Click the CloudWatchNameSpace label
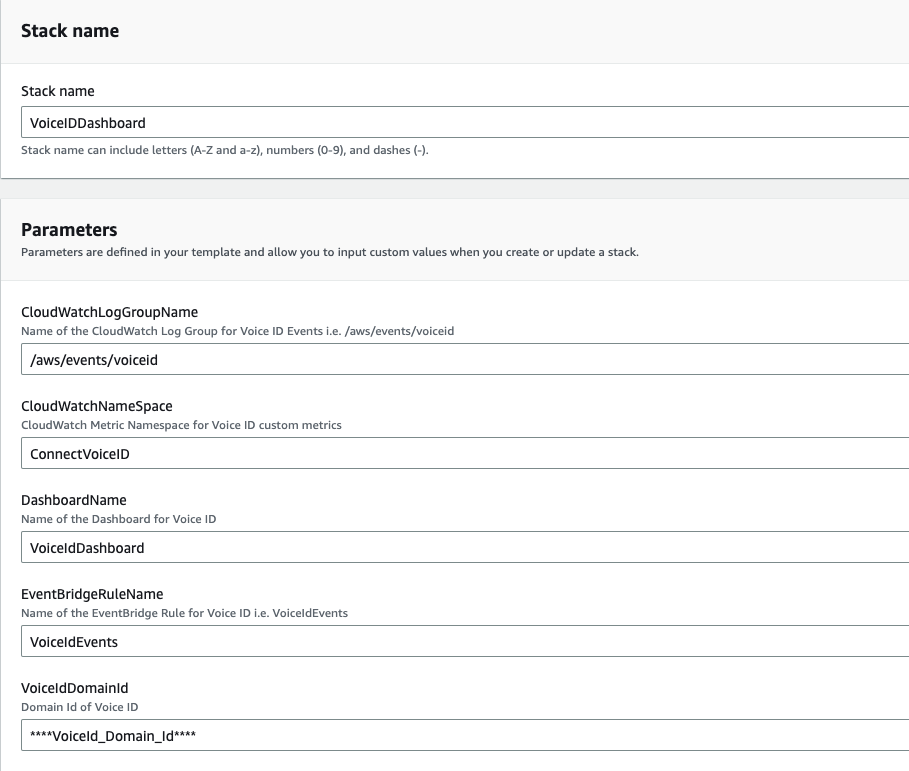The height and width of the screenshot is (771, 909). 97,406
